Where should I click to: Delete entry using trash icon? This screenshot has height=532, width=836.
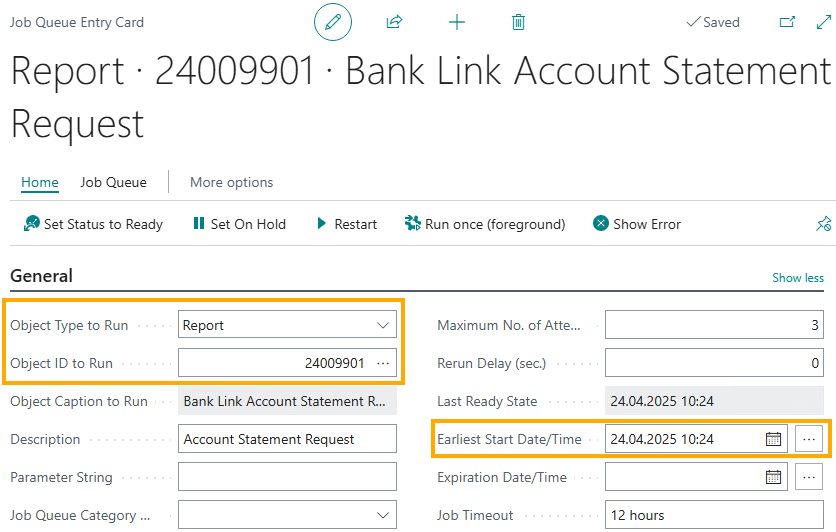click(x=518, y=22)
